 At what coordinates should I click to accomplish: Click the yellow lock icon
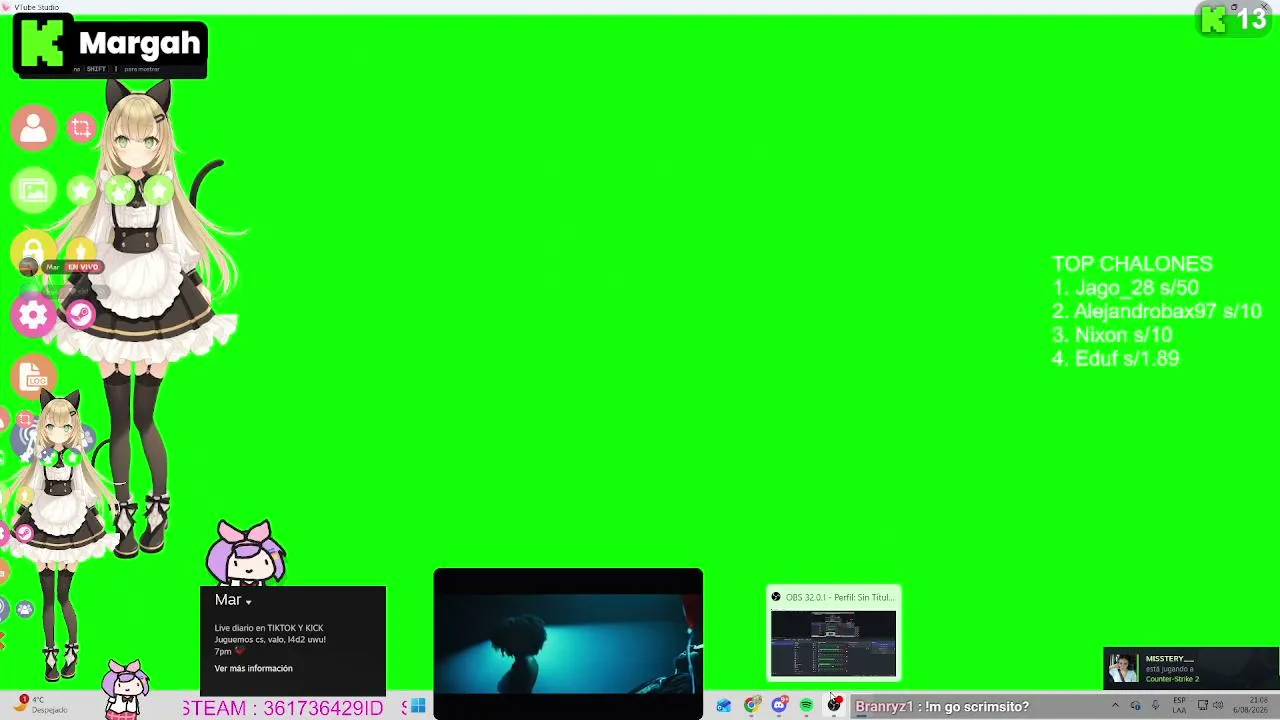pos(33,251)
